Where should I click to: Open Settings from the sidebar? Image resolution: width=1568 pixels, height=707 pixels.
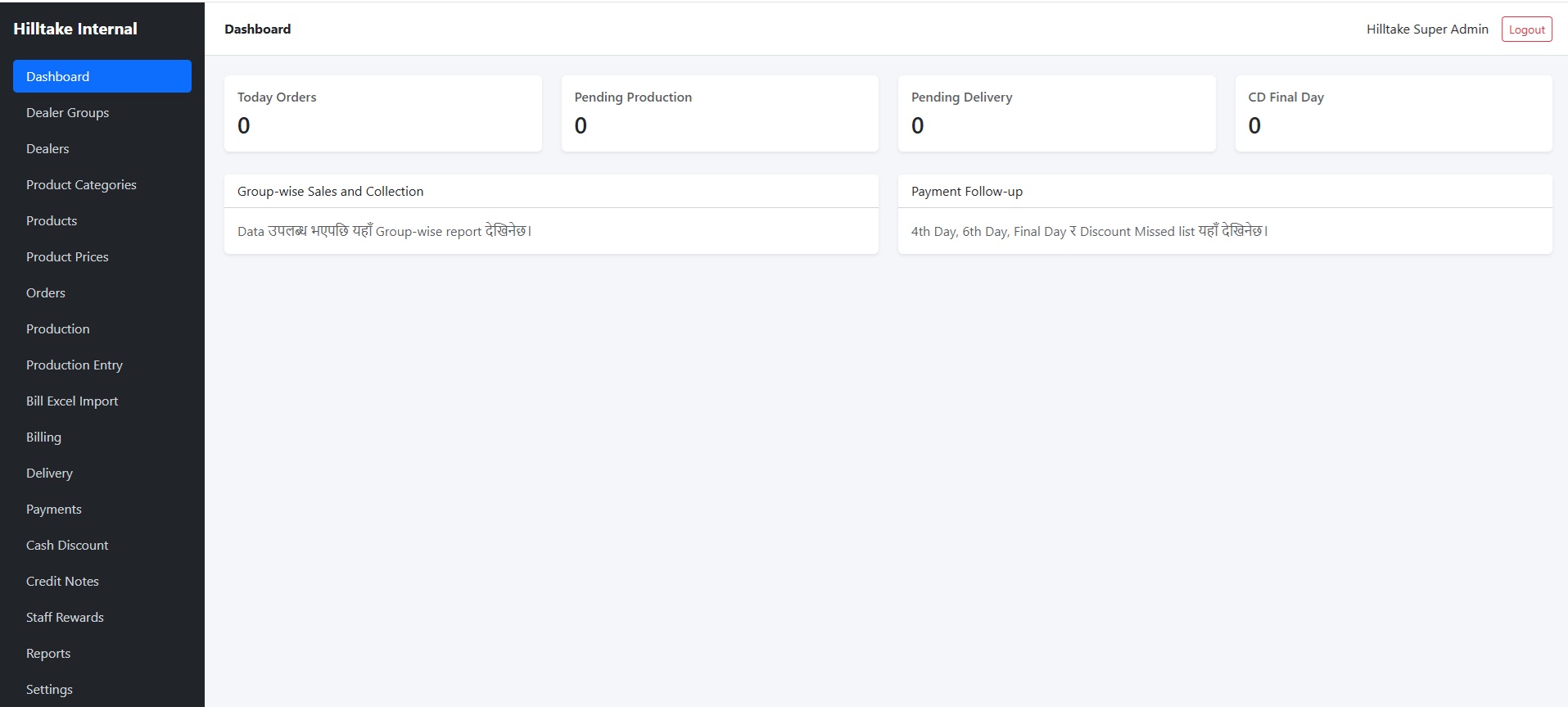tap(102, 689)
